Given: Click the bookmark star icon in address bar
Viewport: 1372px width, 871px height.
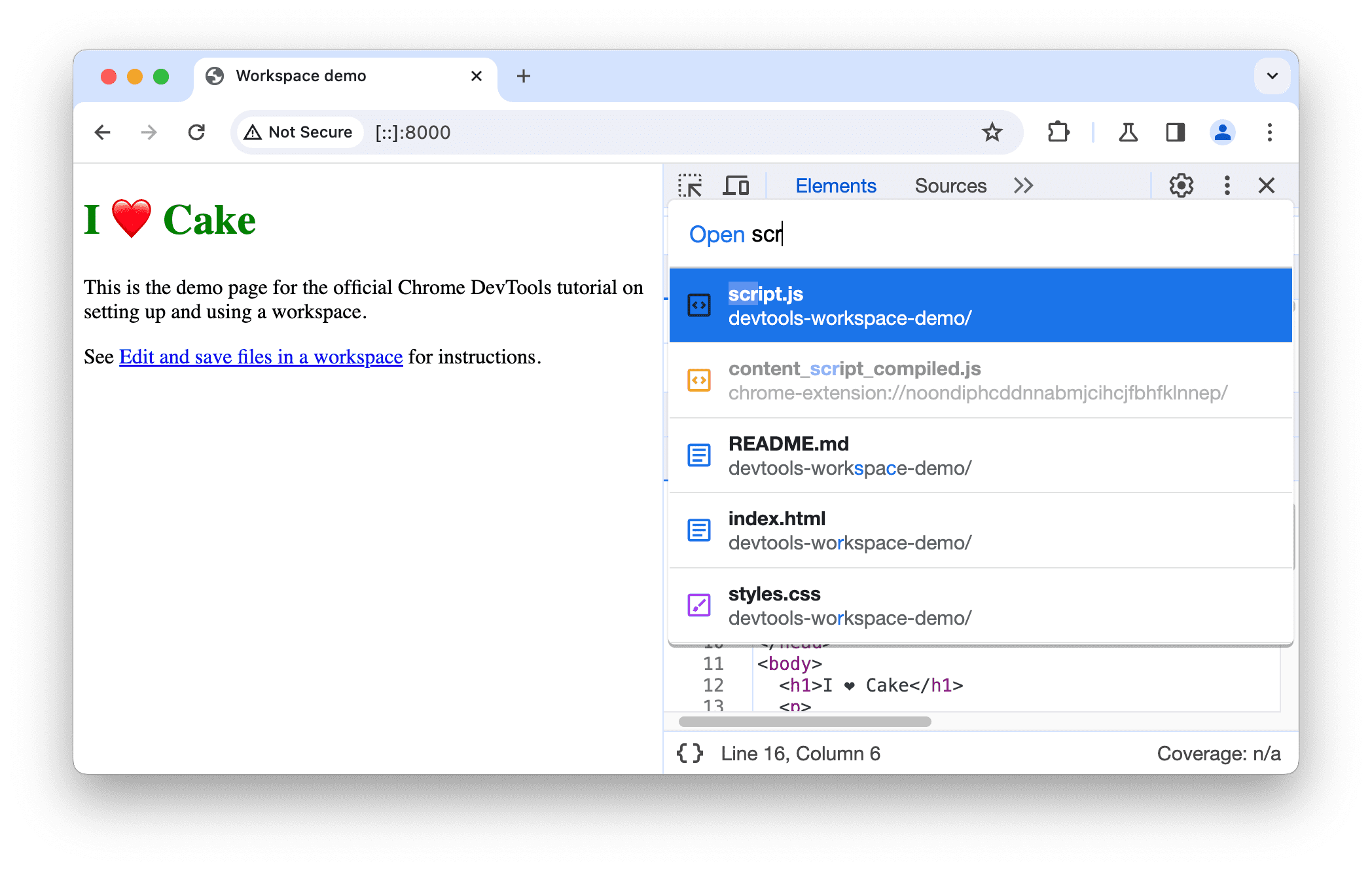Looking at the screenshot, I should click(996, 132).
